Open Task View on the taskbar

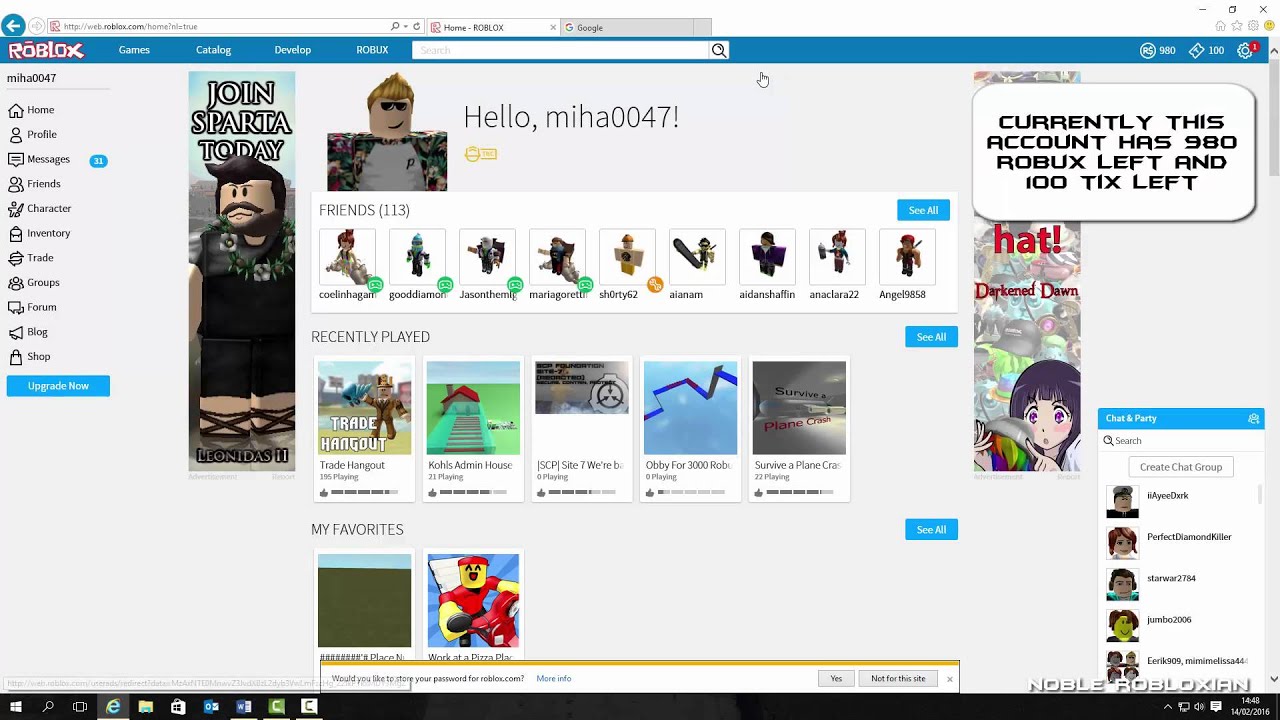tap(80, 707)
